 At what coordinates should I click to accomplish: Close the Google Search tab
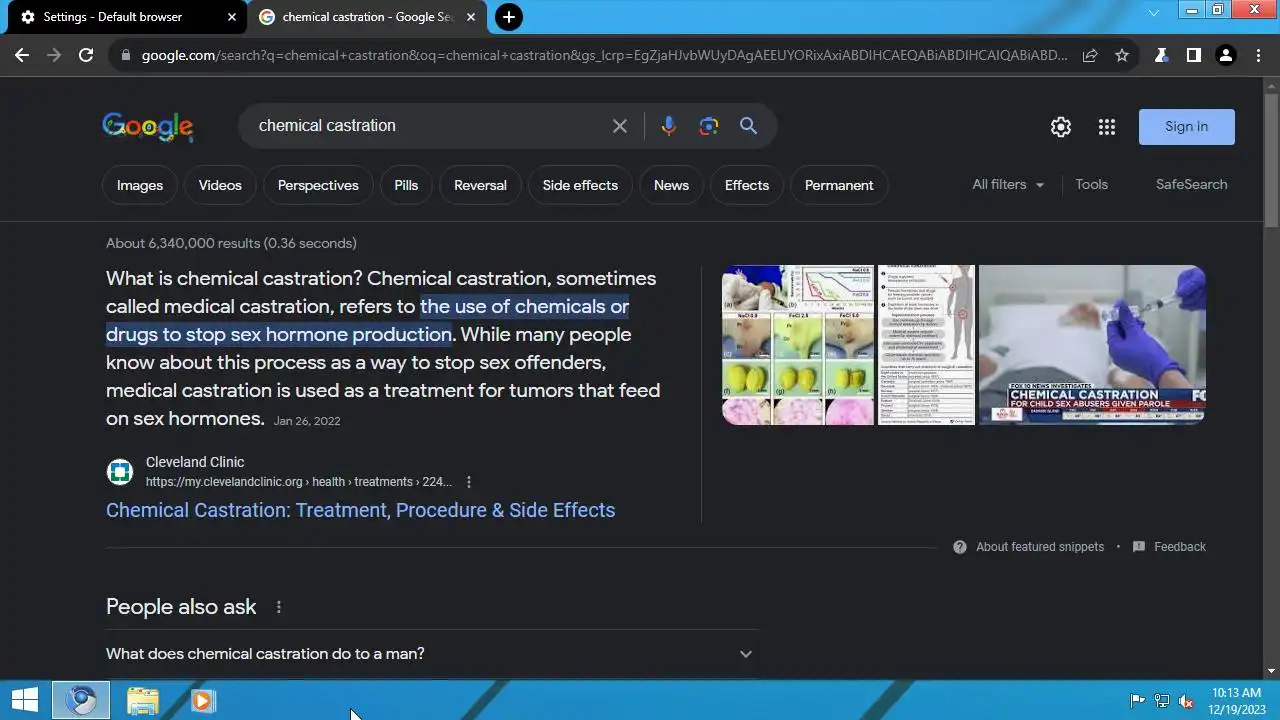[x=471, y=17]
